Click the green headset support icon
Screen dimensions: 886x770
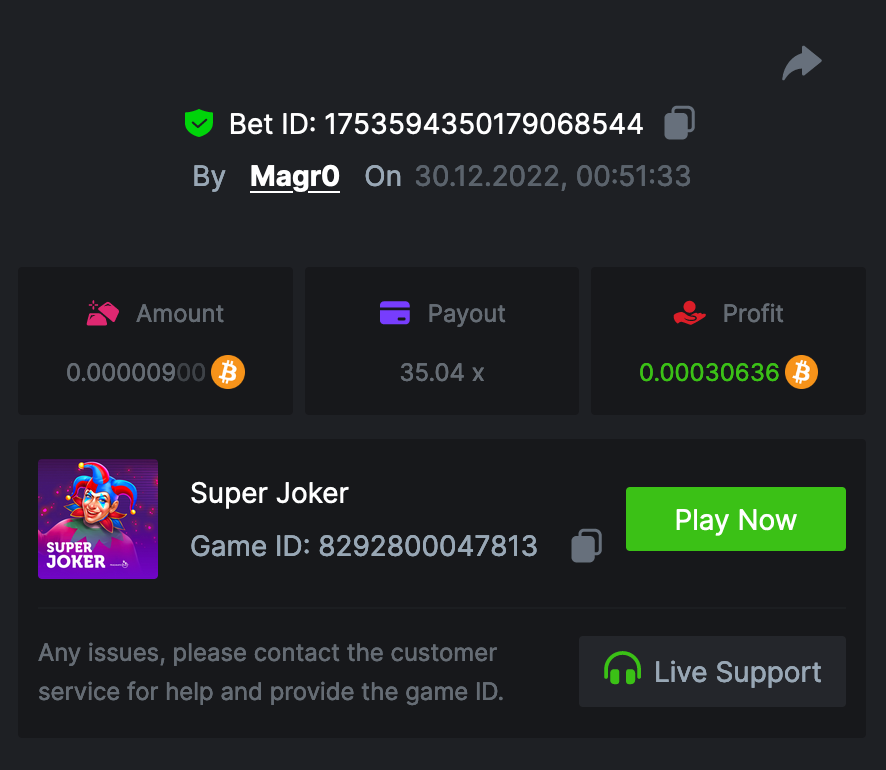623,671
